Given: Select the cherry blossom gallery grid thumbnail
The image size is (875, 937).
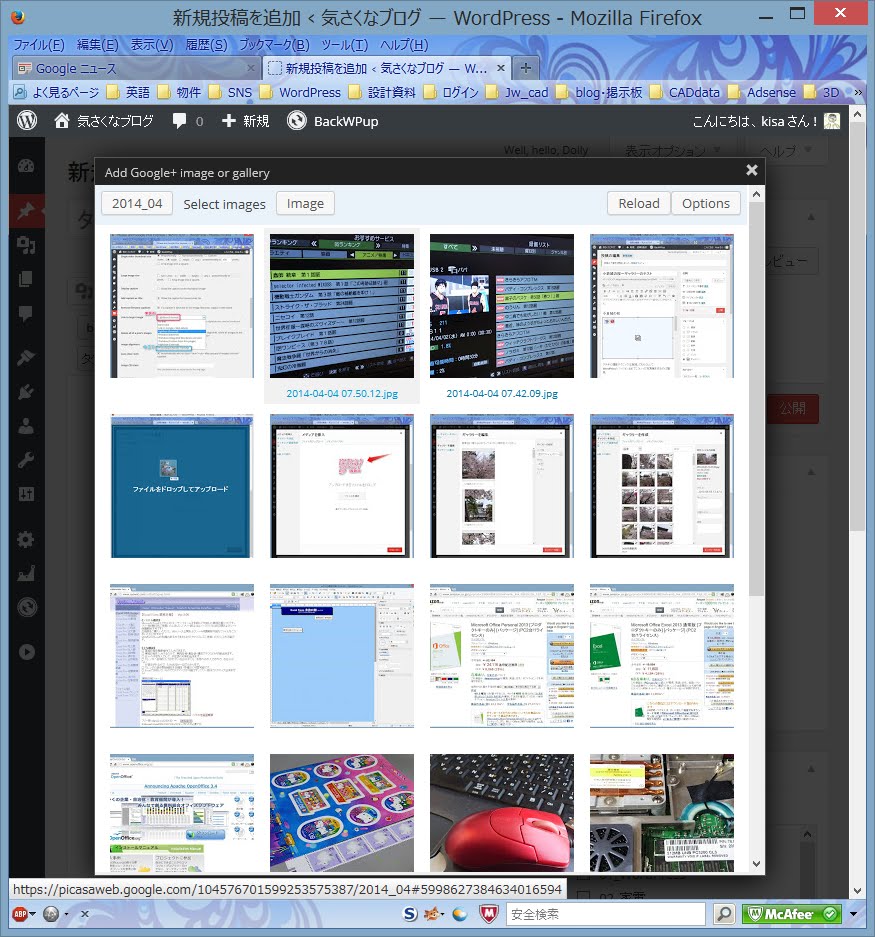Looking at the screenshot, I should click(662, 486).
